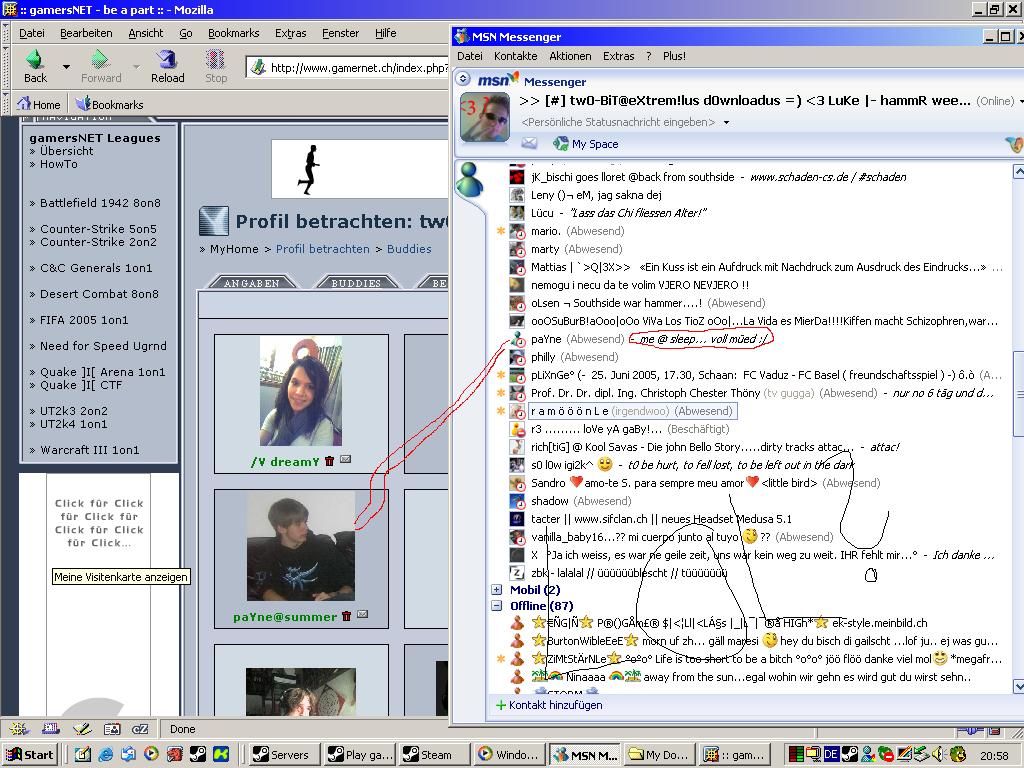Image resolution: width=1024 pixels, height=768 pixels.
Task: Click the MSN butterfly icon beside My Space
Action: 560,144
